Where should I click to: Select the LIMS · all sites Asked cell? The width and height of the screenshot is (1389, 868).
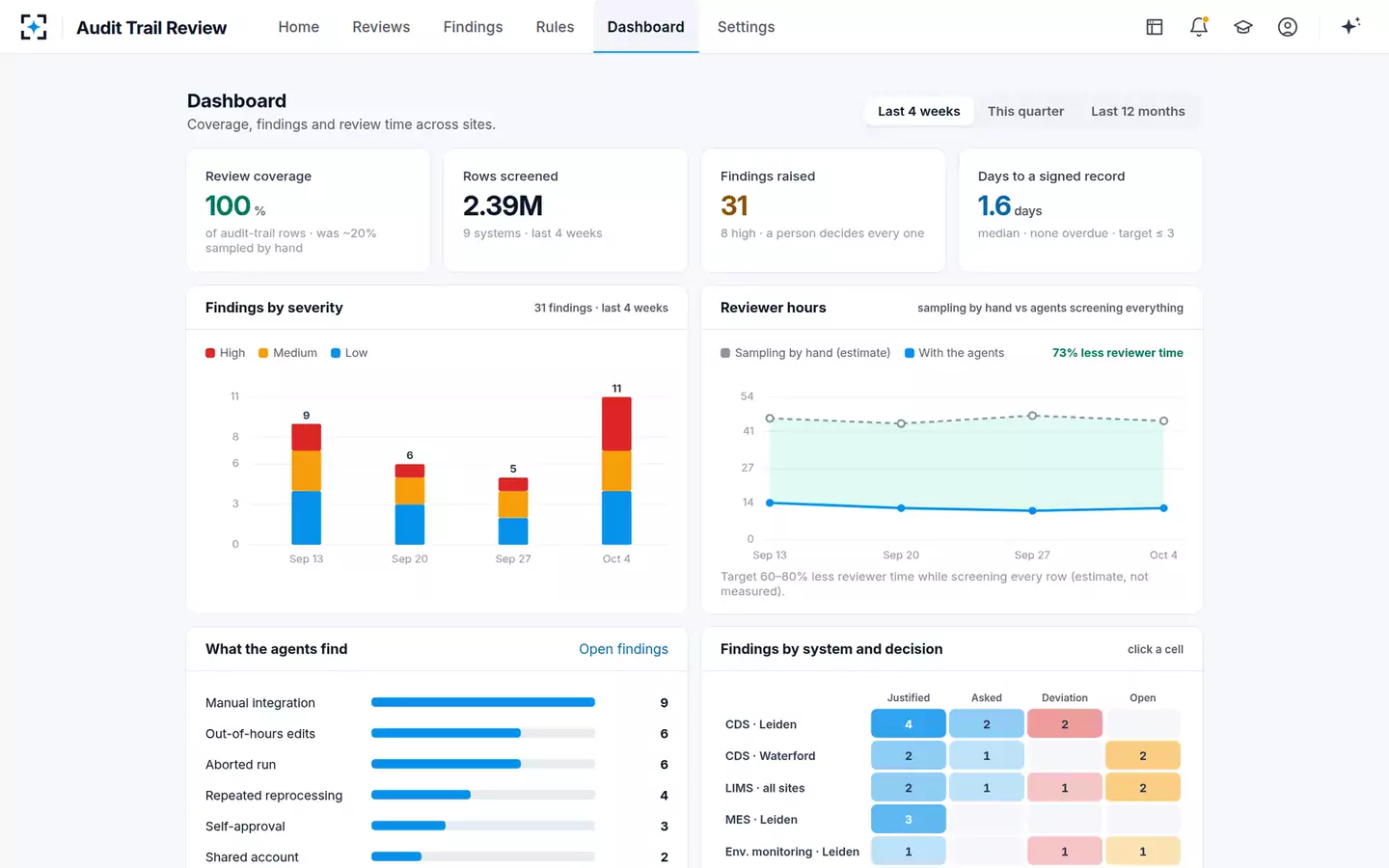click(987, 788)
